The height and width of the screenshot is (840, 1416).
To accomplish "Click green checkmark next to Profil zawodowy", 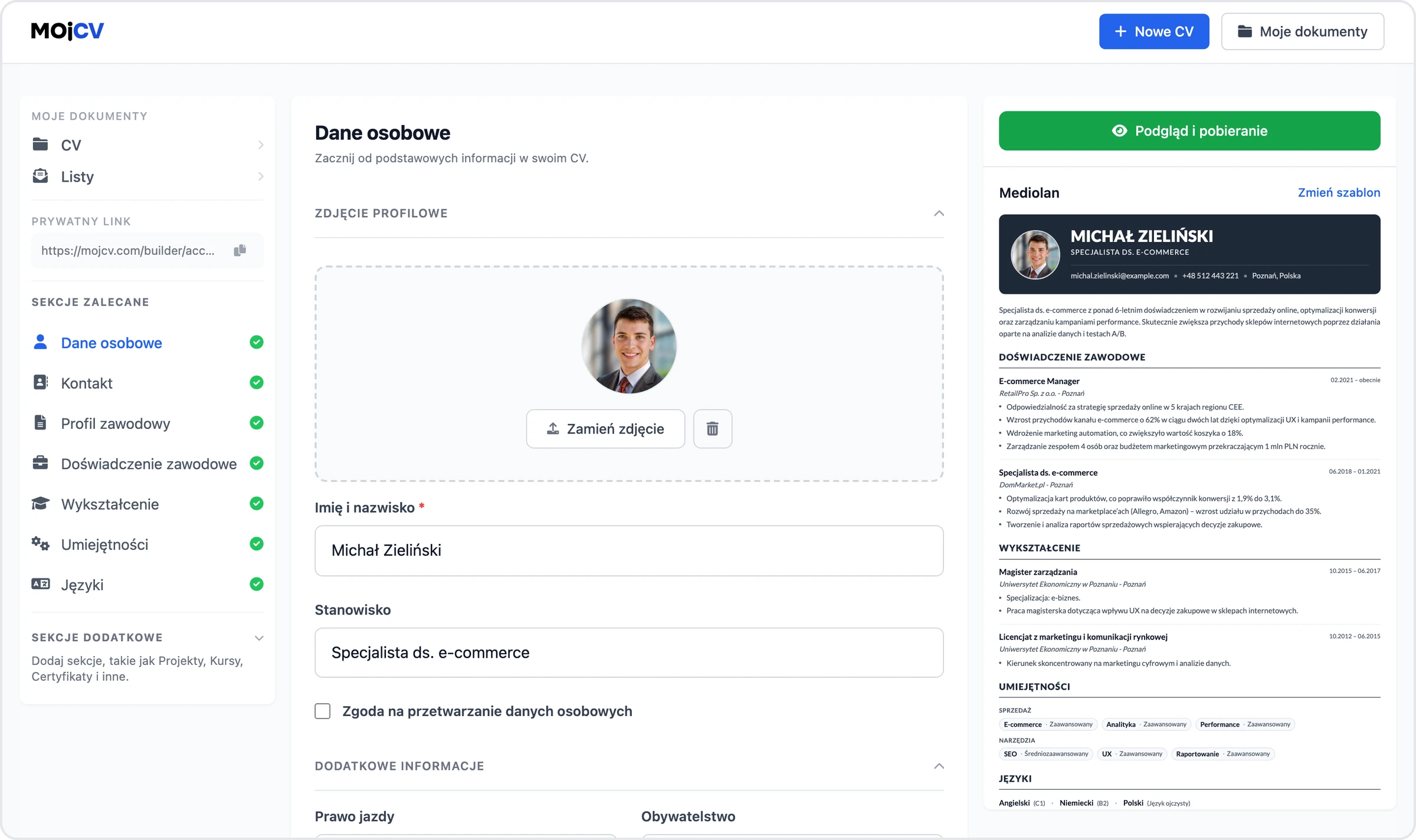I will coord(257,423).
